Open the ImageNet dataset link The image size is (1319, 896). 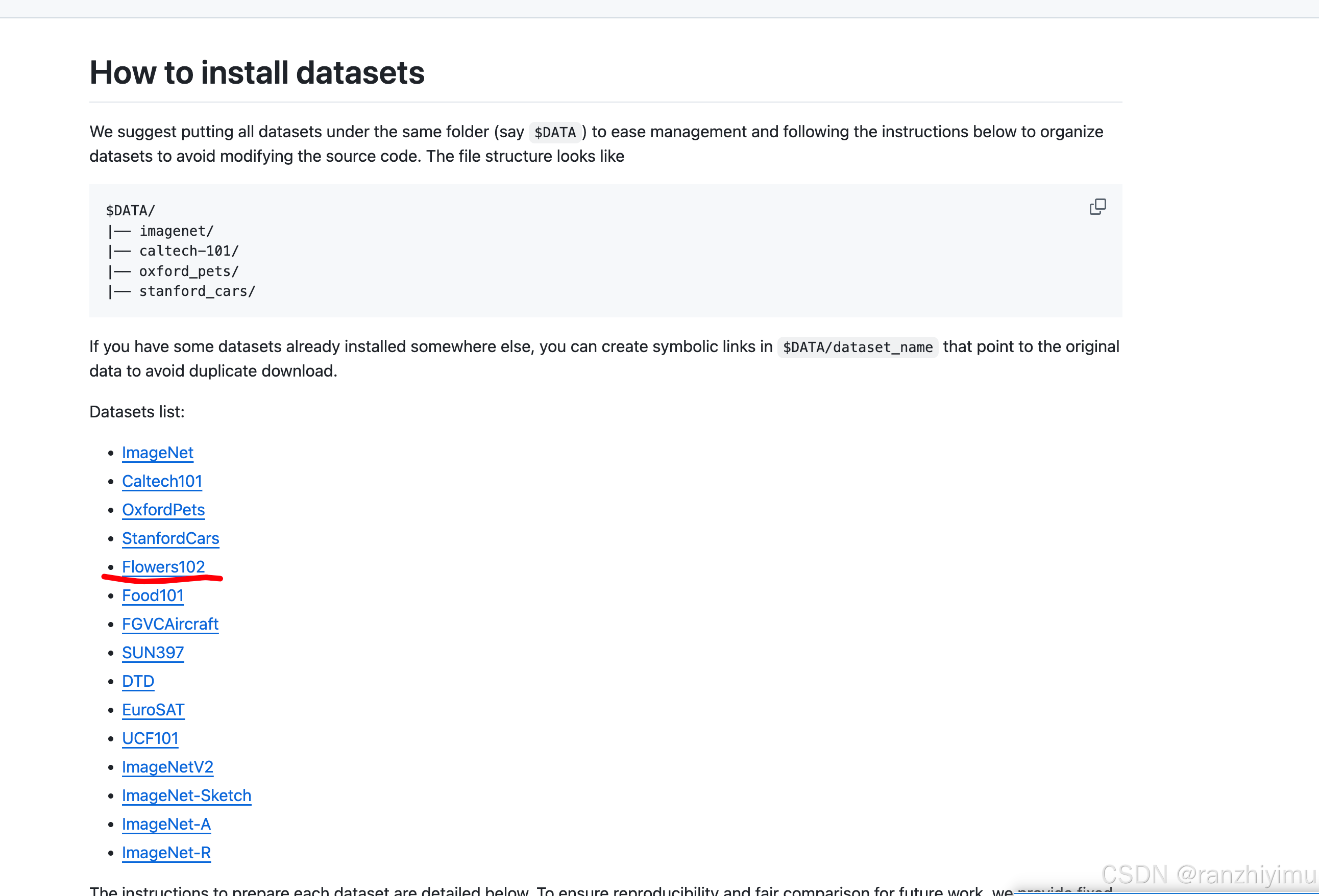click(x=157, y=453)
